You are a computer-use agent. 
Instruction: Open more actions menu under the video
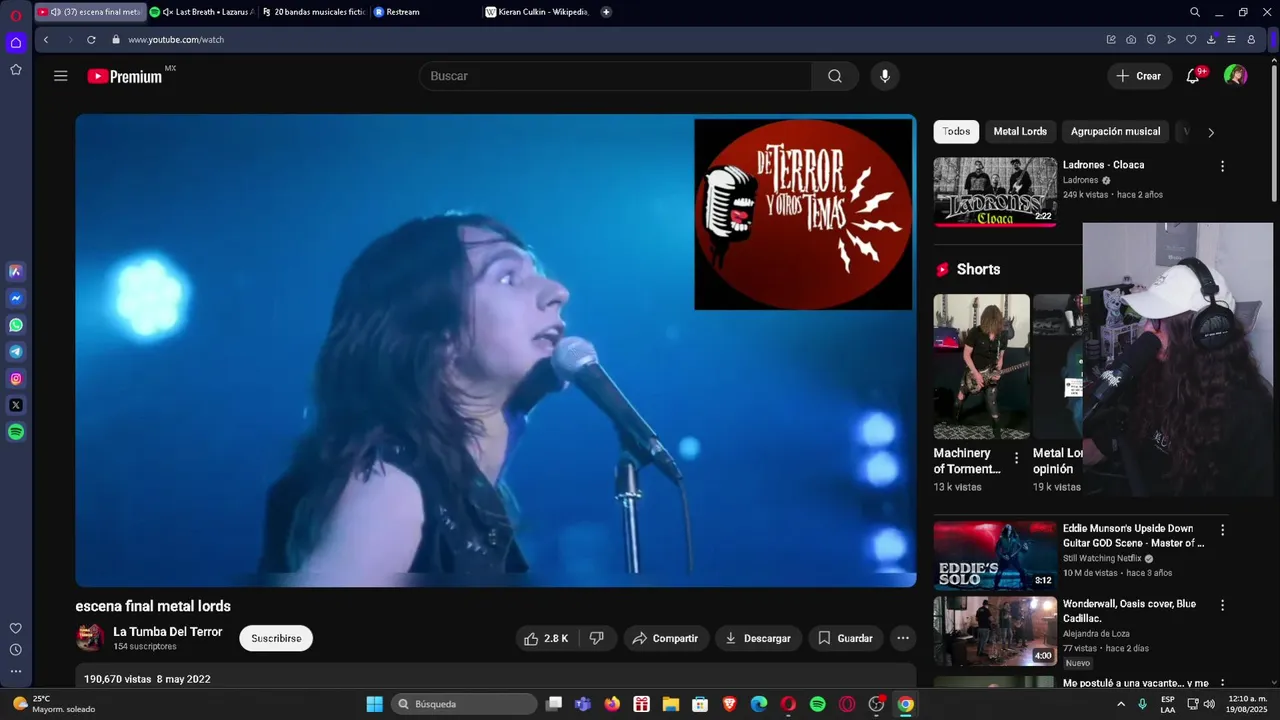click(903, 638)
